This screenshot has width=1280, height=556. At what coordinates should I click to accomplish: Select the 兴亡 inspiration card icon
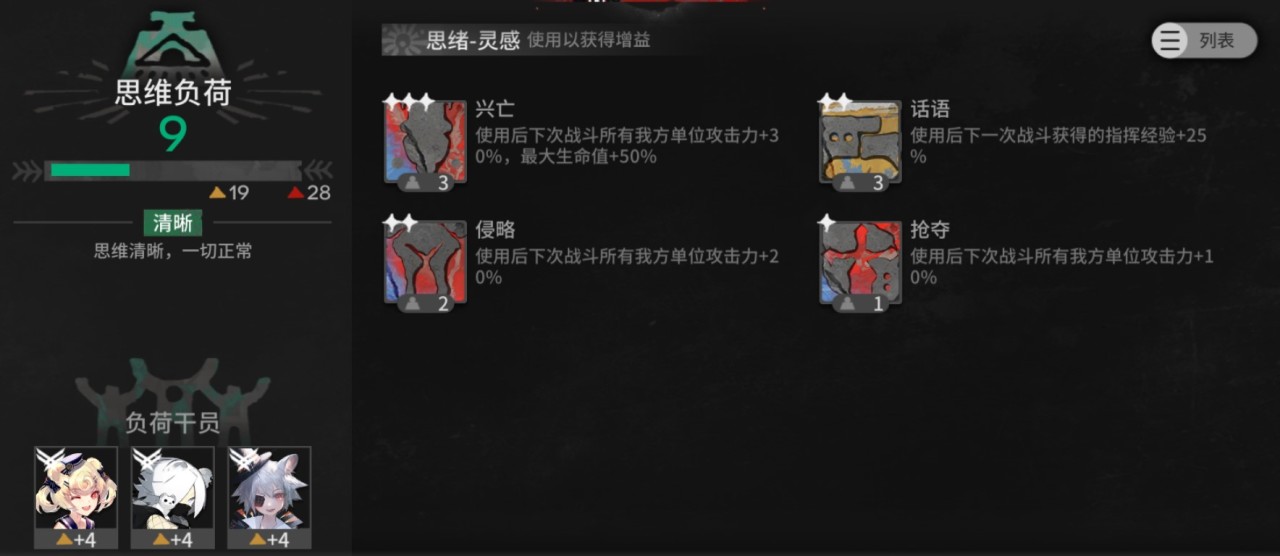[425, 142]
